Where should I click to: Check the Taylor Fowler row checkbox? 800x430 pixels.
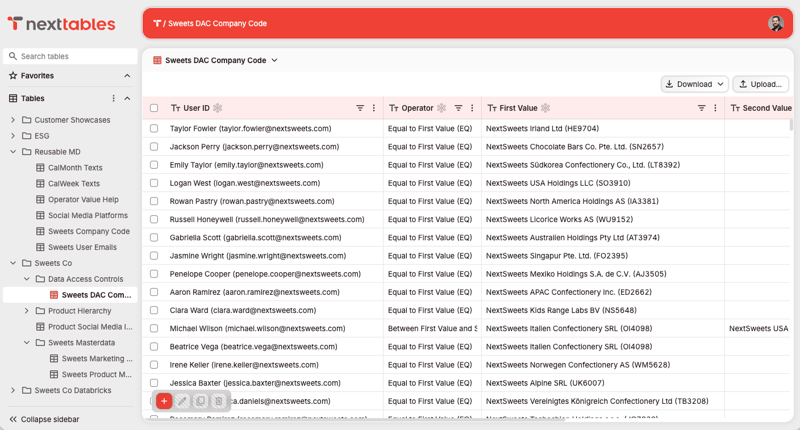(154, 129)
